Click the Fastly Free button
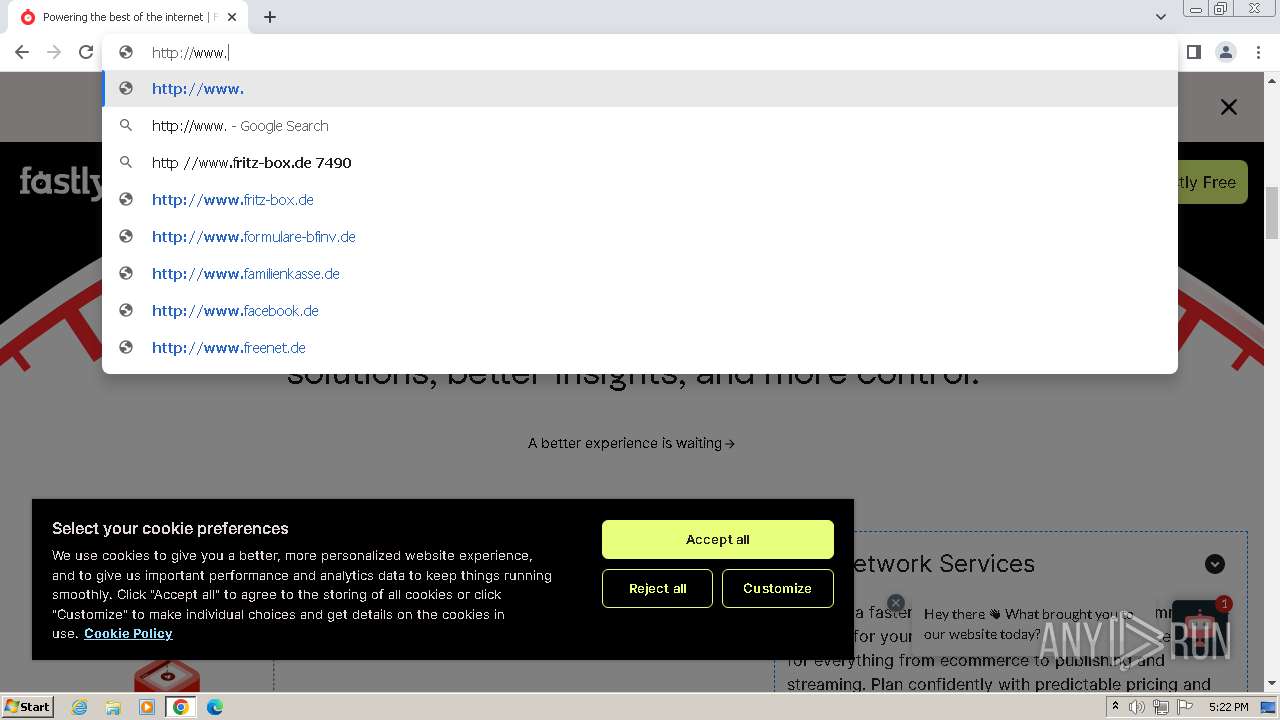The width and height of the screenshot is (1280, 720). coord(1212,182)
